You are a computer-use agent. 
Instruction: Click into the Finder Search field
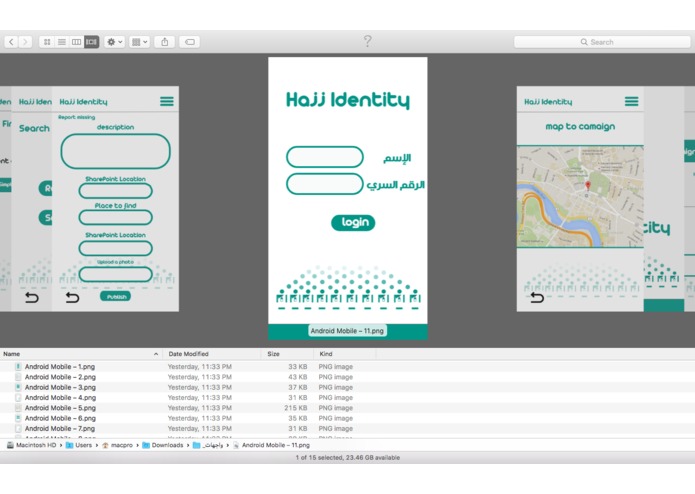(x=602, y=42)
